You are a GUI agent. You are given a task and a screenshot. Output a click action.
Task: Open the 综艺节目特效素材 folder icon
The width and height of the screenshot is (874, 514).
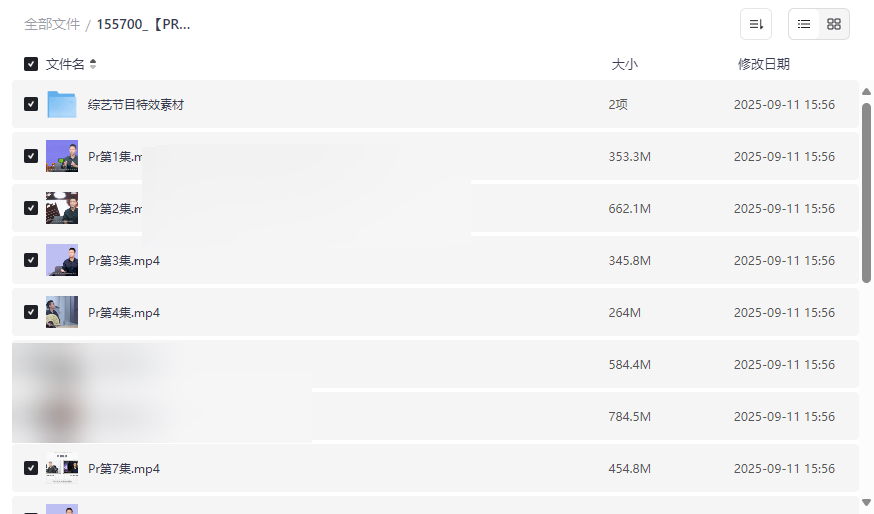pos(62,105)
